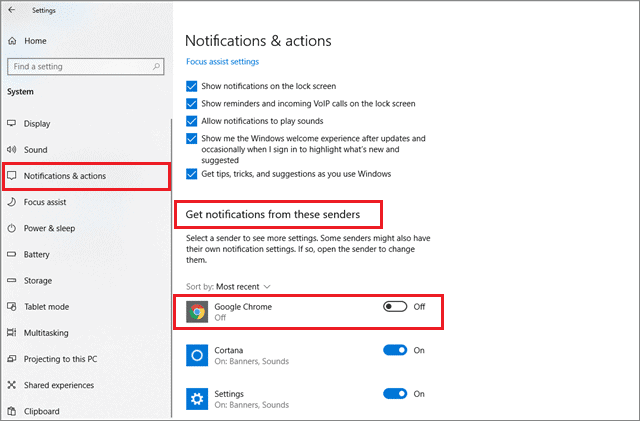Select Projecting to this PC label

(x=60, y=359)
